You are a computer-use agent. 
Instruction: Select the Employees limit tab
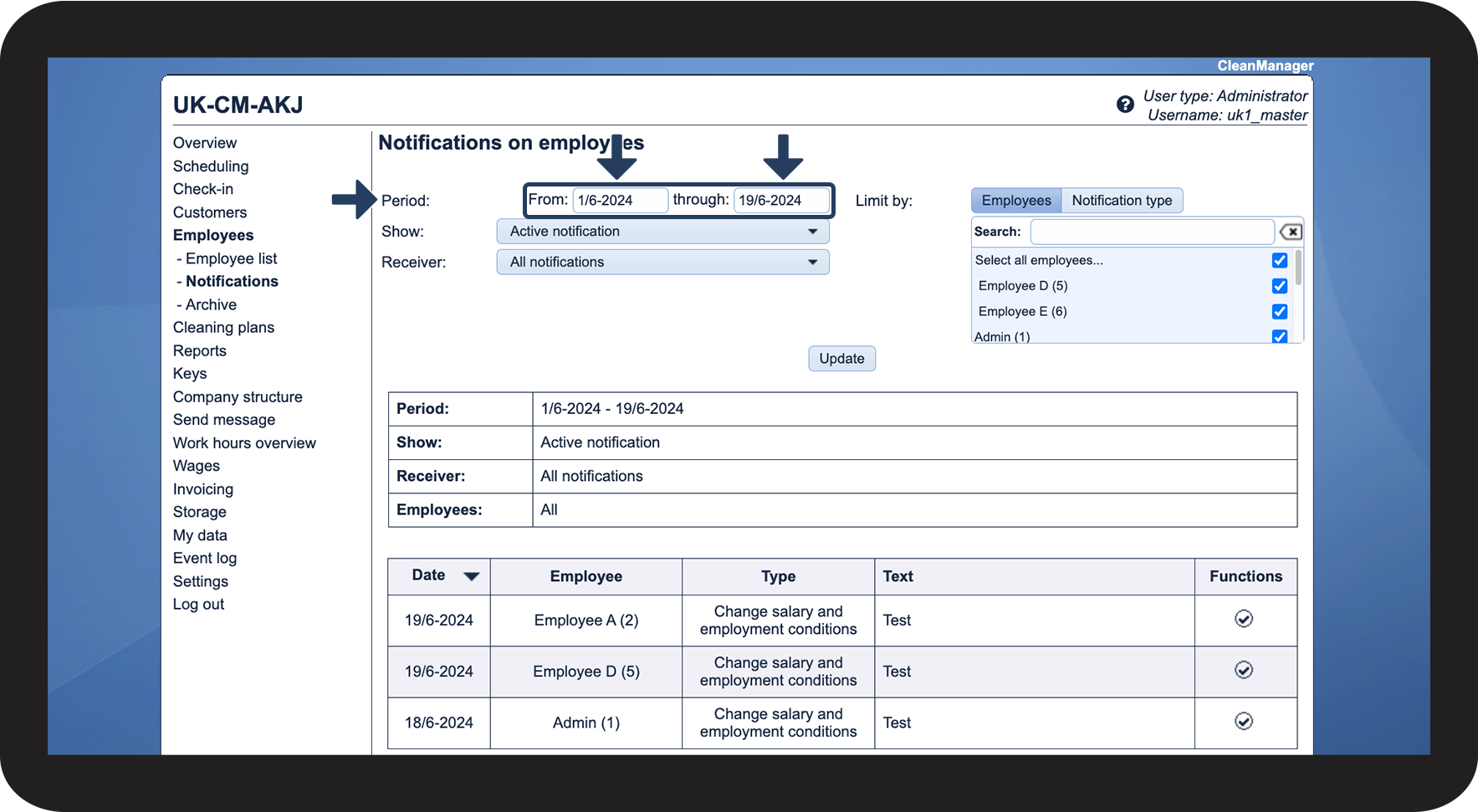pos(1015,201)
